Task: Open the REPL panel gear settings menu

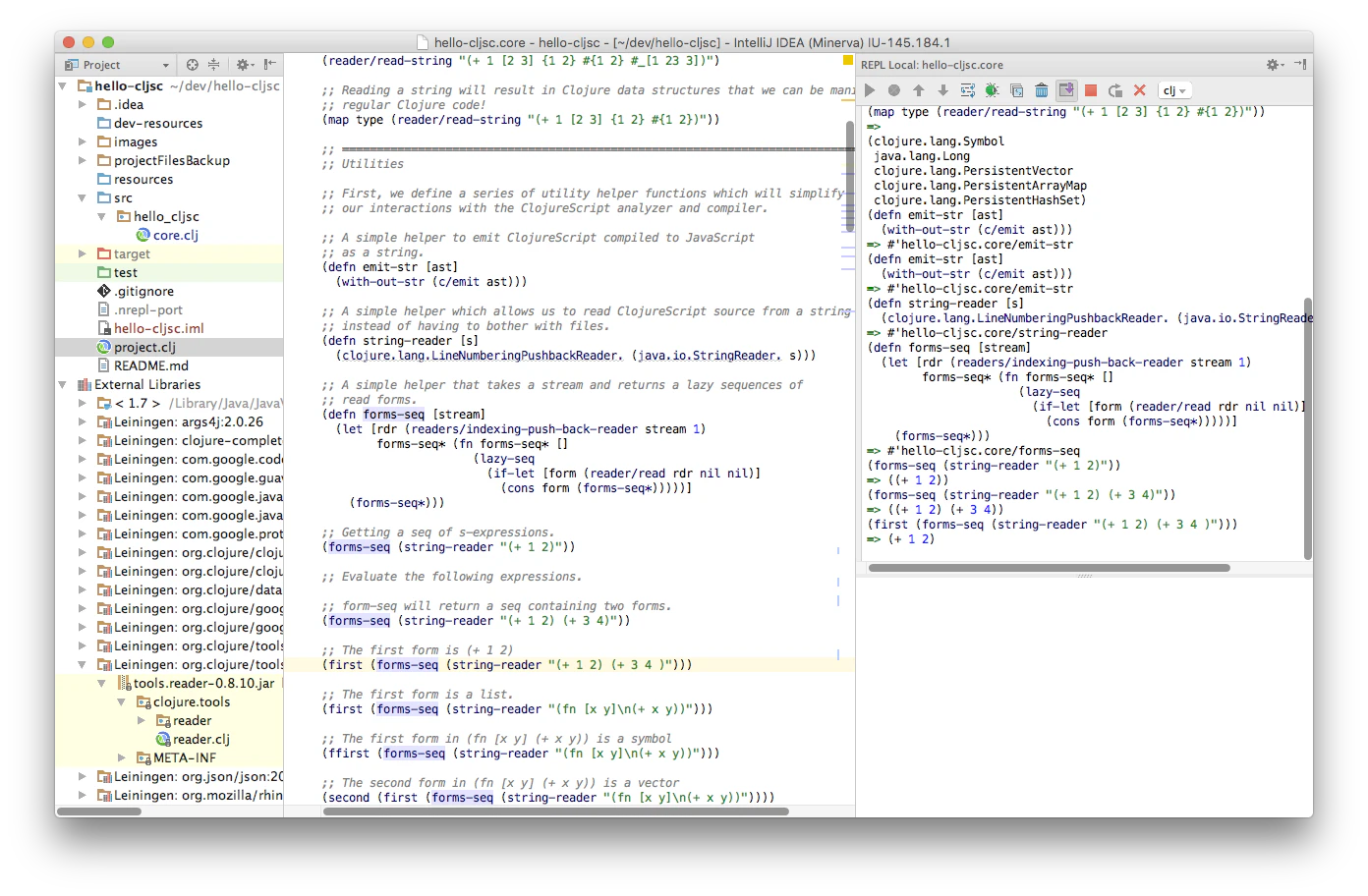Action: click(x=1274, y=65)
